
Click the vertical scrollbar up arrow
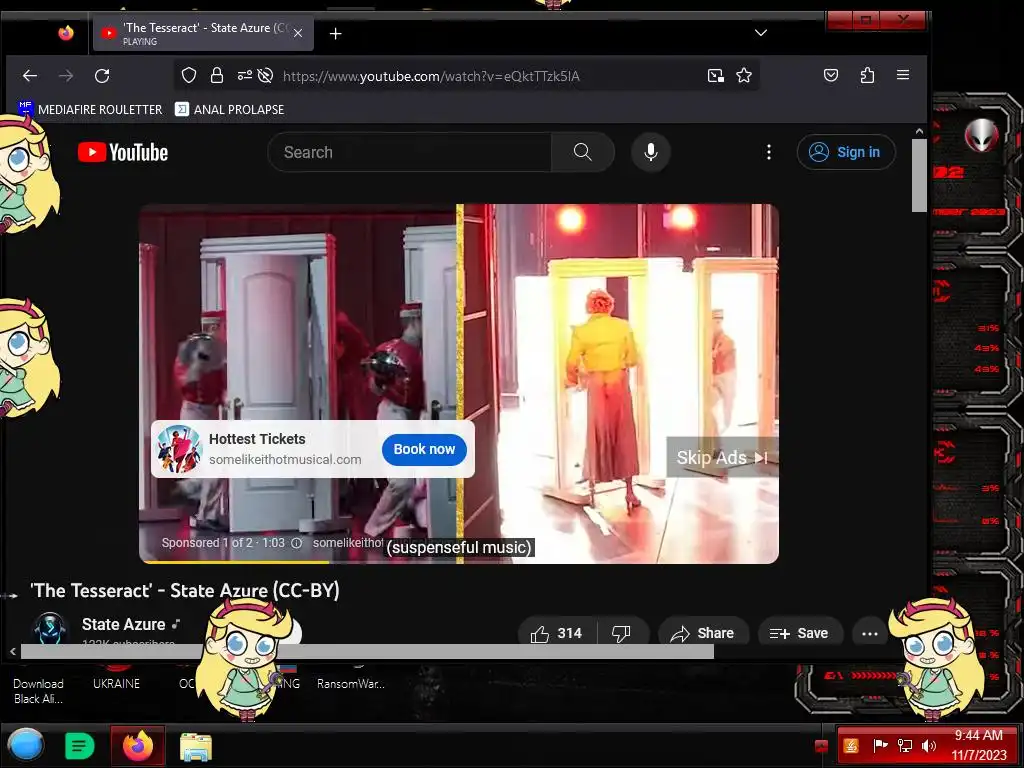tap(920, 131)
